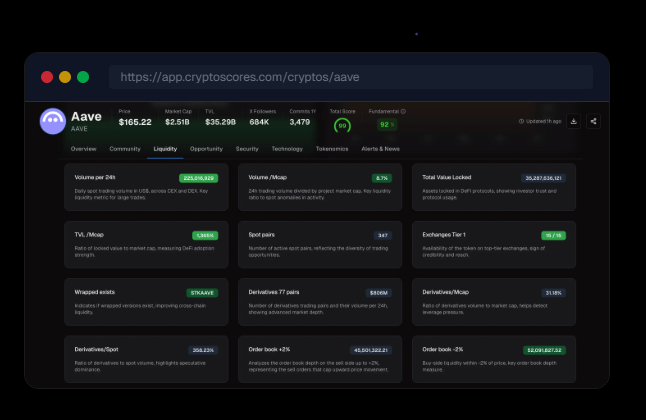Click the Volume per 24h value badge

[x=198, y=177]
